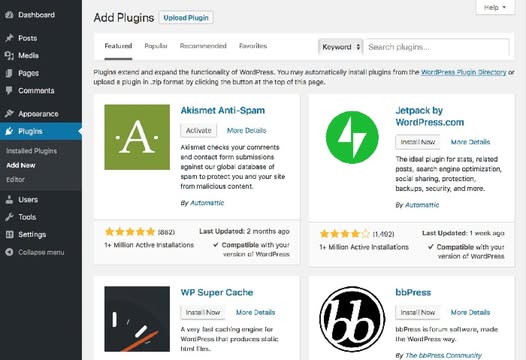
Task: Open the Keyword search type dropdown
Action: point(340,47)
